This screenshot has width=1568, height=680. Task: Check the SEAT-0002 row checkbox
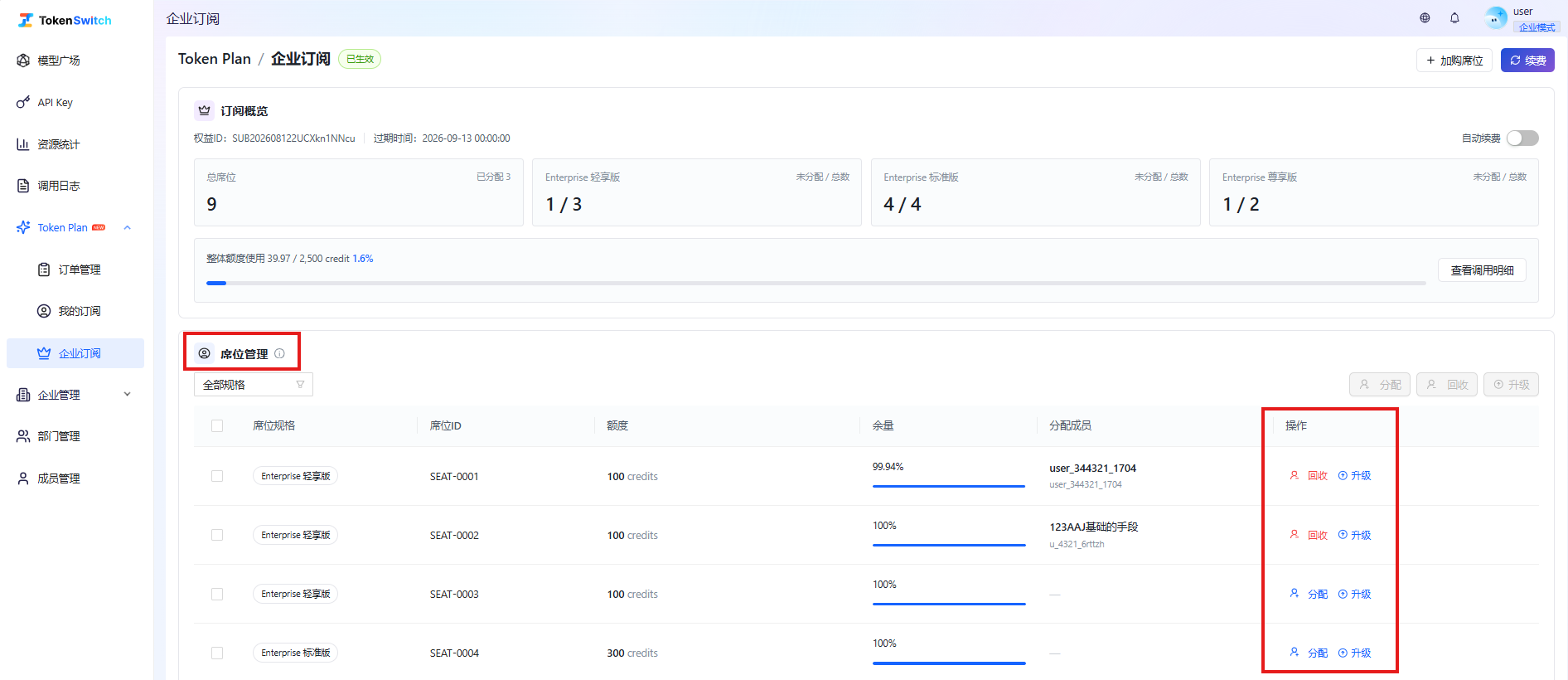(217, 535)
